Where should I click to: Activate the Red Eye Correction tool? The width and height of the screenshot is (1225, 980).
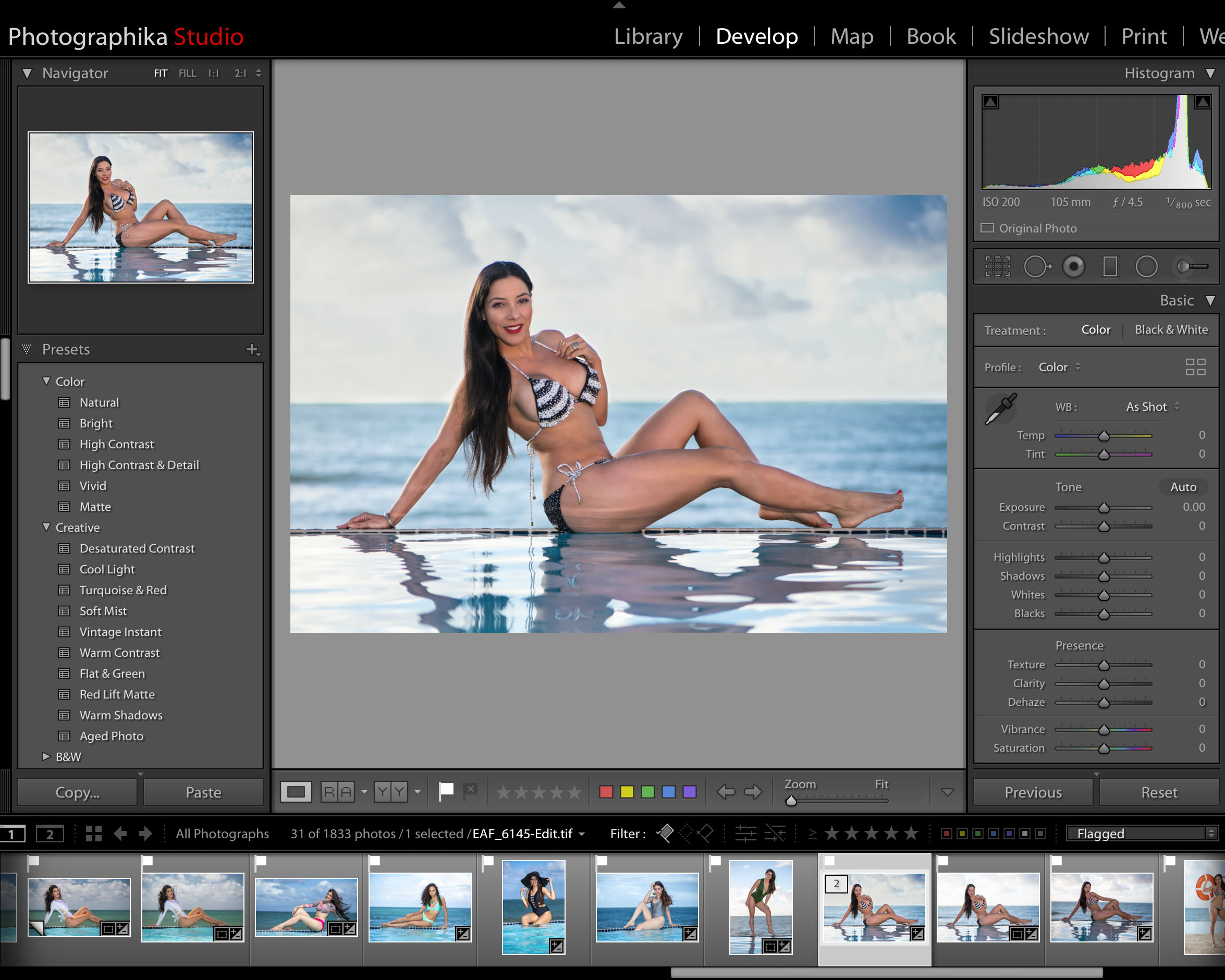point(1073,266)
